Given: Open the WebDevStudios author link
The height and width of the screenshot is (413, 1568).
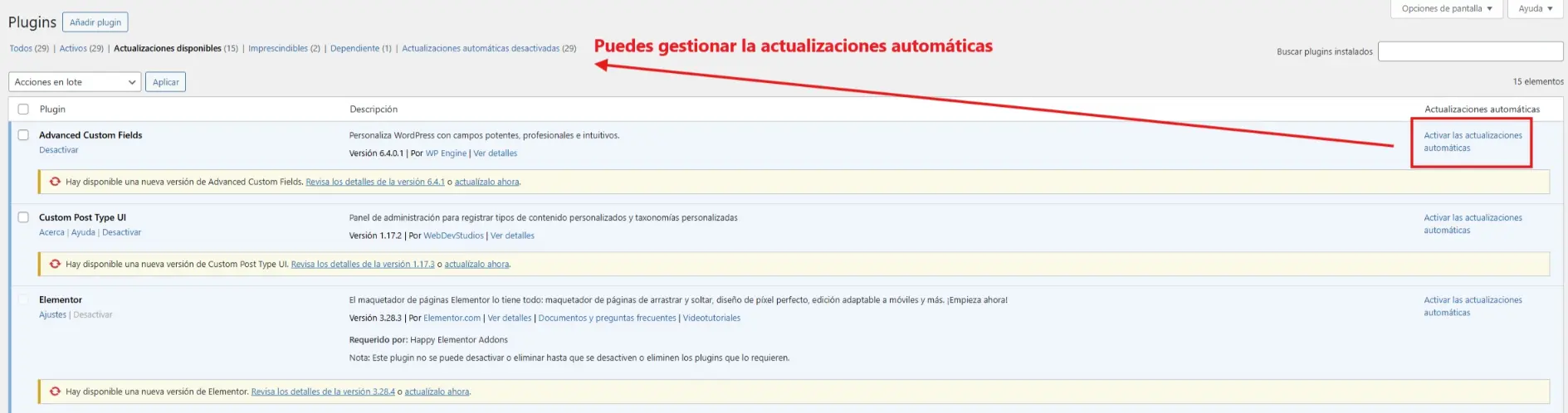Looking at the screenshot, I should click(453, 236).
